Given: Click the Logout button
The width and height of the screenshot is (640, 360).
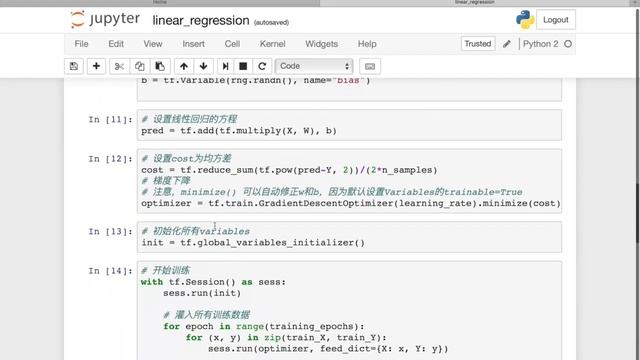Looking at the screenshot, I should pos(556,20).
